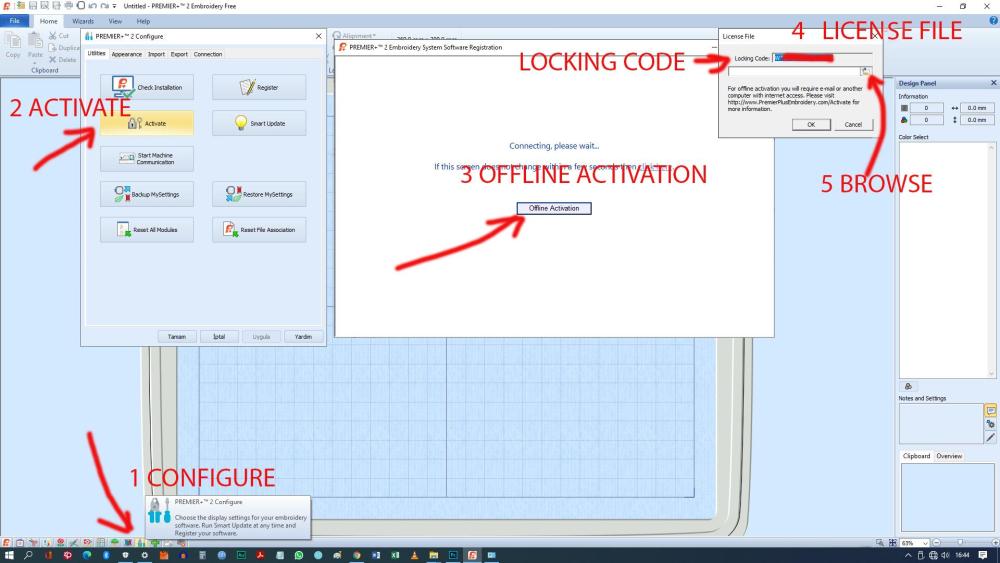Click the Configure icon in bottom module bar

(x=141, y=543)
